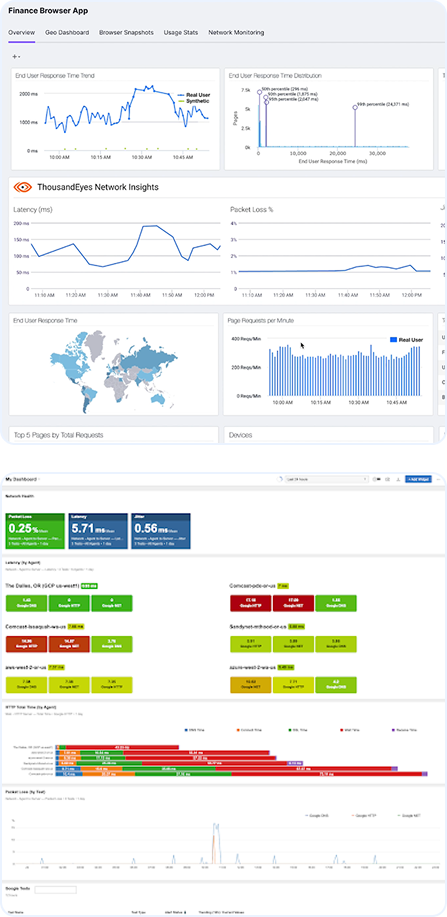Click the 'The Dalles, OR' agent heading
447x917 pixels.
[x=42, y=585]
